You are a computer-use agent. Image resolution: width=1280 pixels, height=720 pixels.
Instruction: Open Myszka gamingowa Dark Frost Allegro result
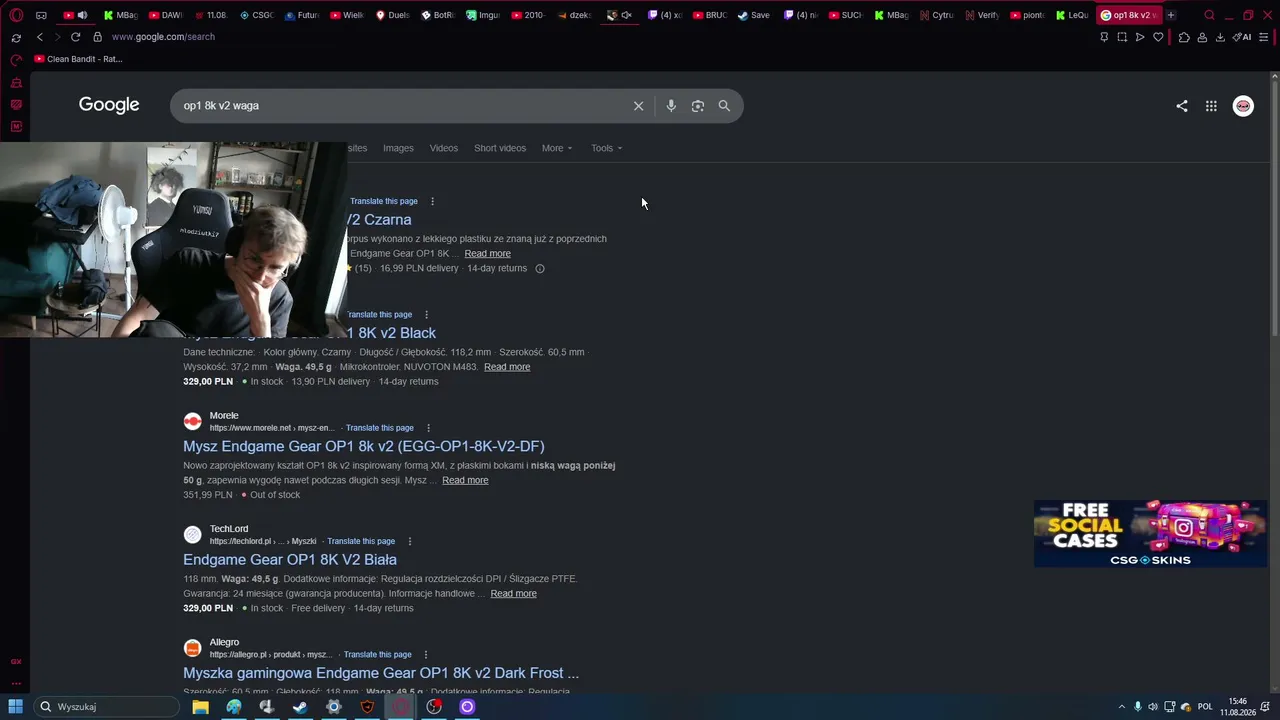pos(381,673)
